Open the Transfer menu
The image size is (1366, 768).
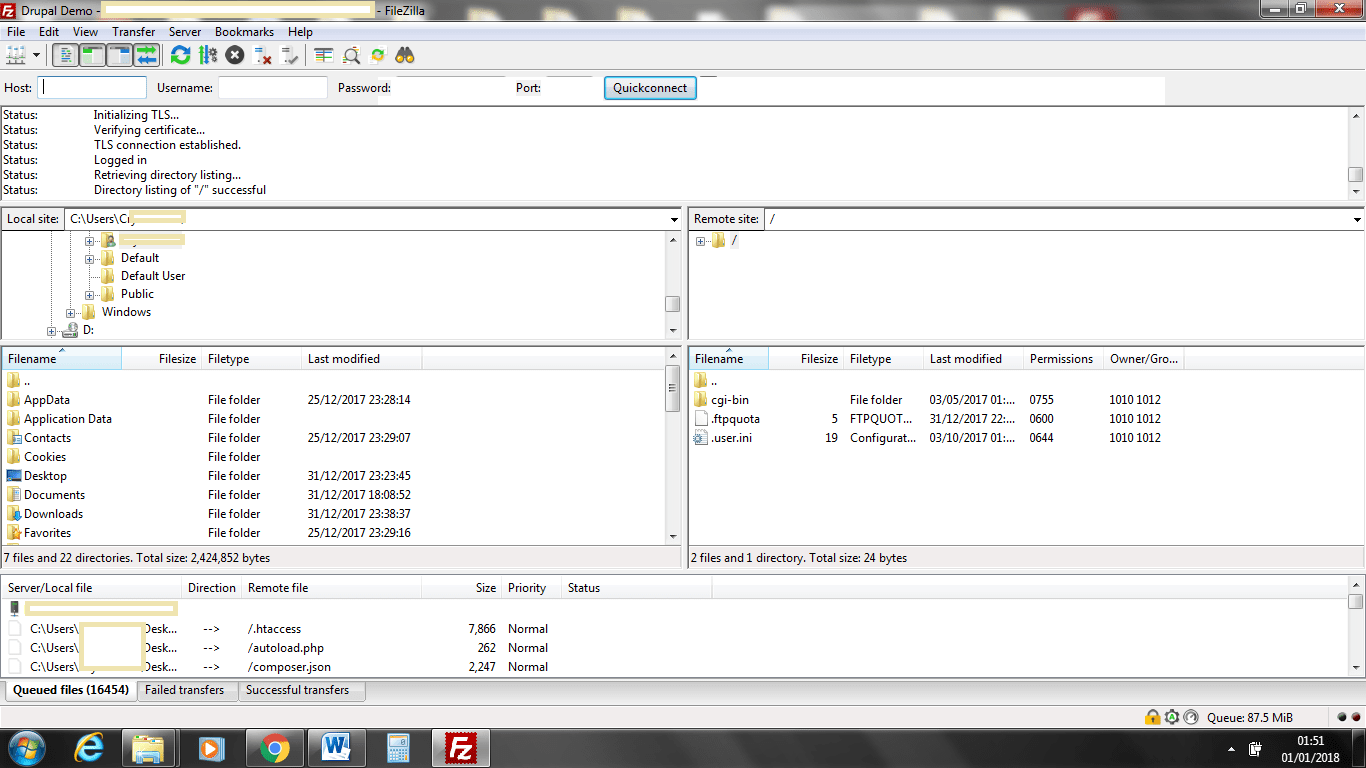click(x=133, y=32)
